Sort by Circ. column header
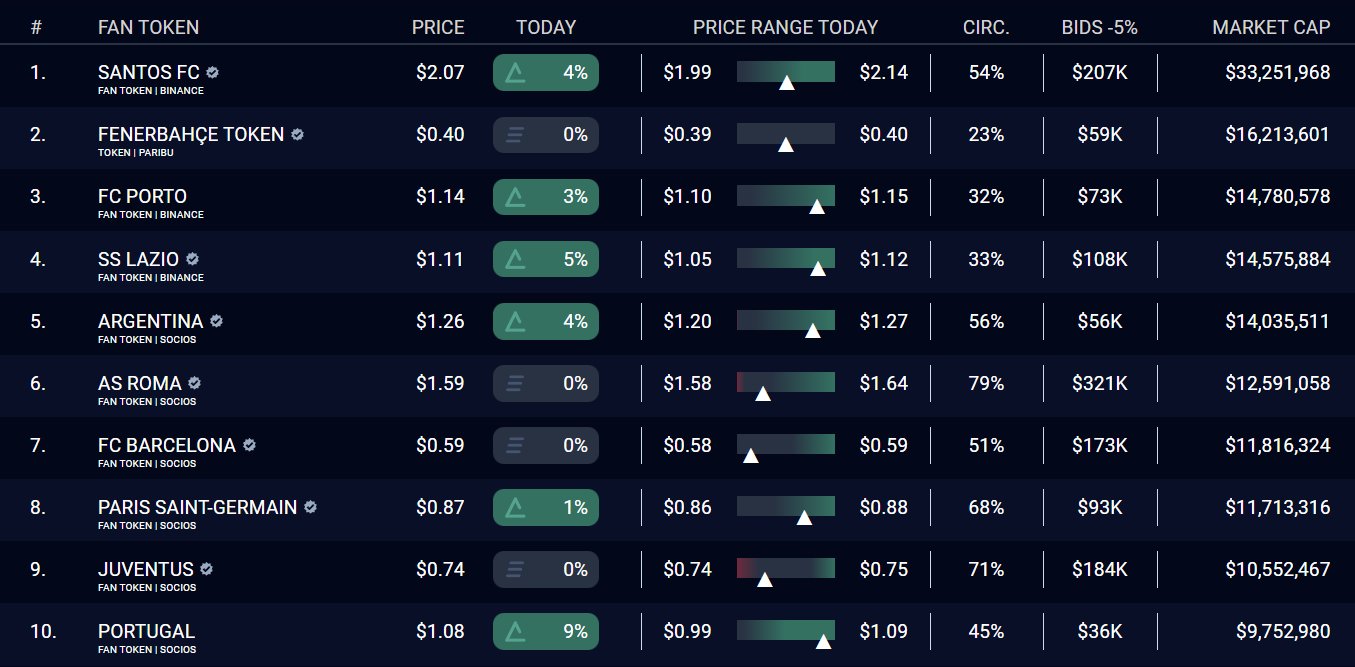 pyautogui.click(x=986, y=27)
